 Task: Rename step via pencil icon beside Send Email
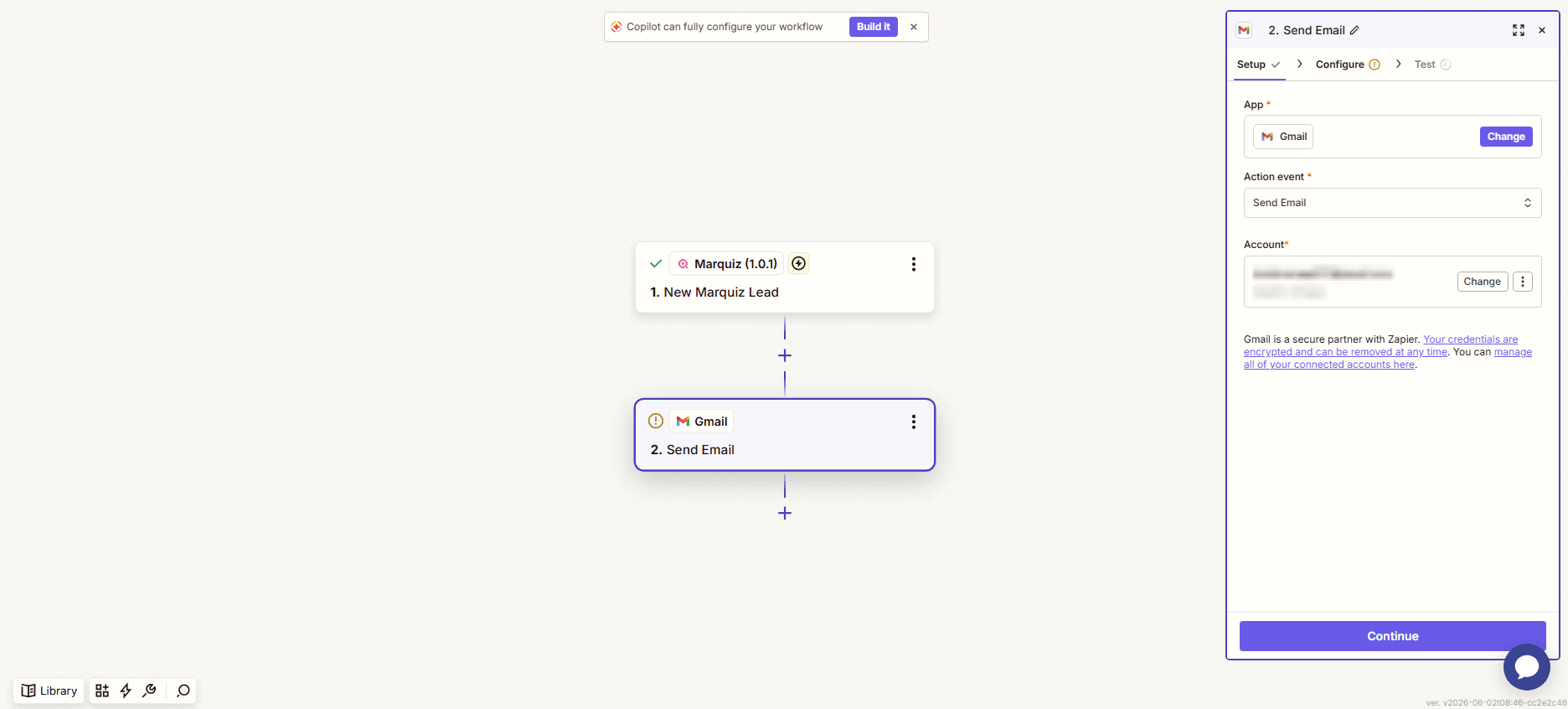[1354, 30]
